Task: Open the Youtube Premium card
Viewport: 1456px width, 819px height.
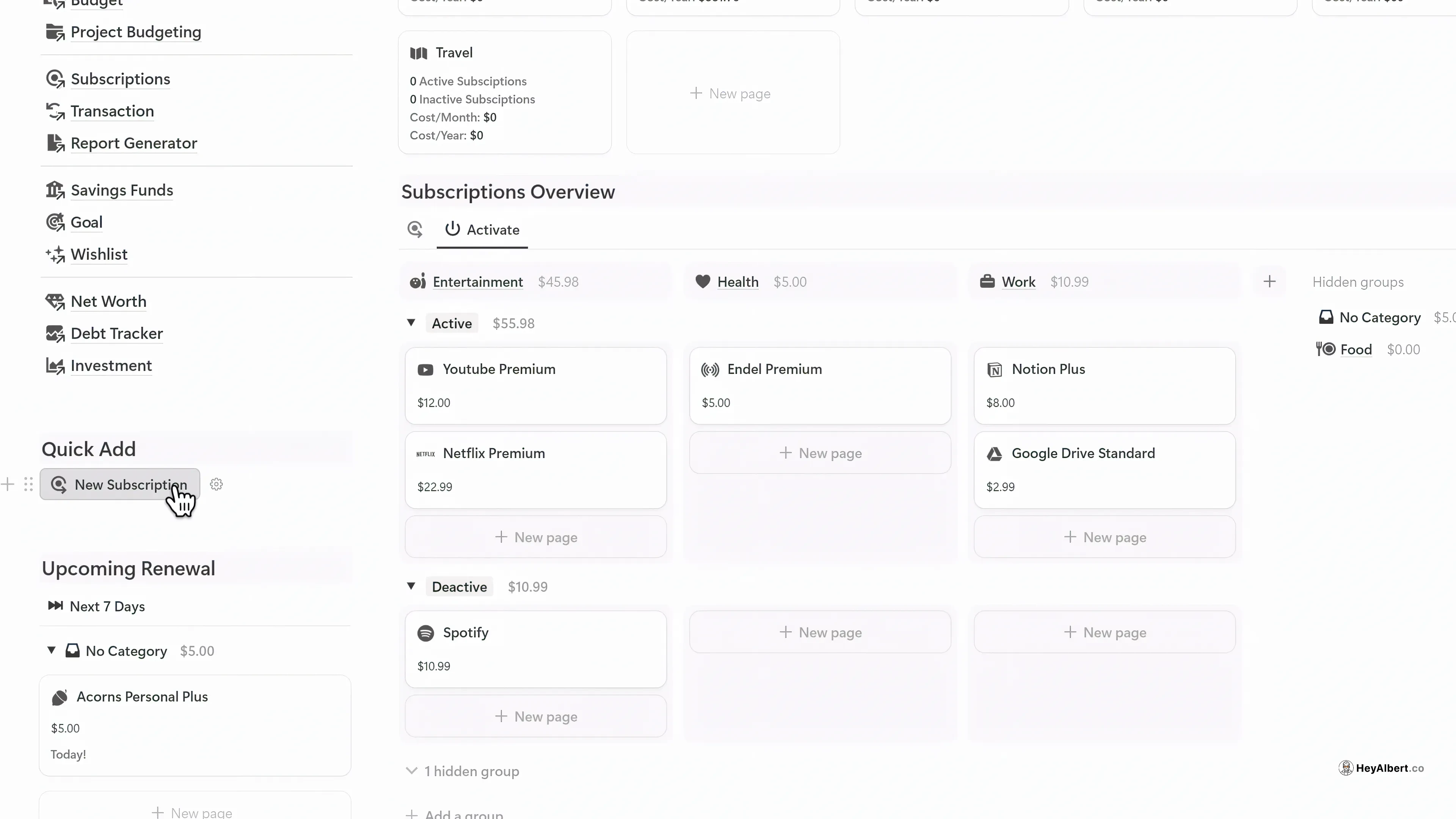Action: tap(536, 386)
